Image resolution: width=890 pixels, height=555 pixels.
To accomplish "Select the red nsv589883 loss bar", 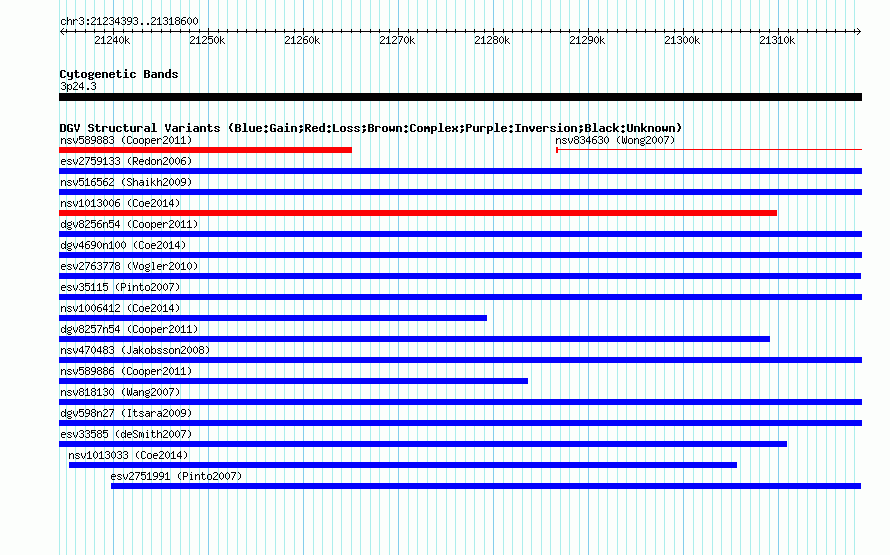I will click(x=205, y=150).
